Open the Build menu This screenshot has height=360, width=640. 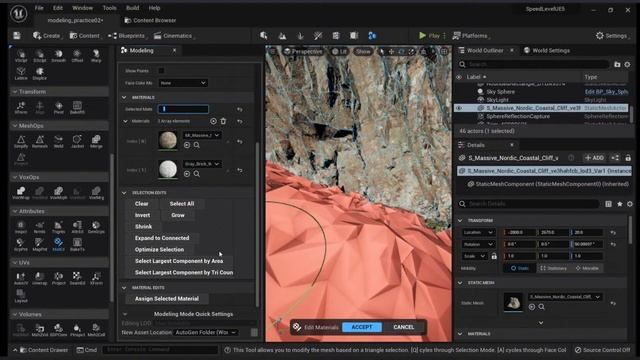[x=133, y=8]
